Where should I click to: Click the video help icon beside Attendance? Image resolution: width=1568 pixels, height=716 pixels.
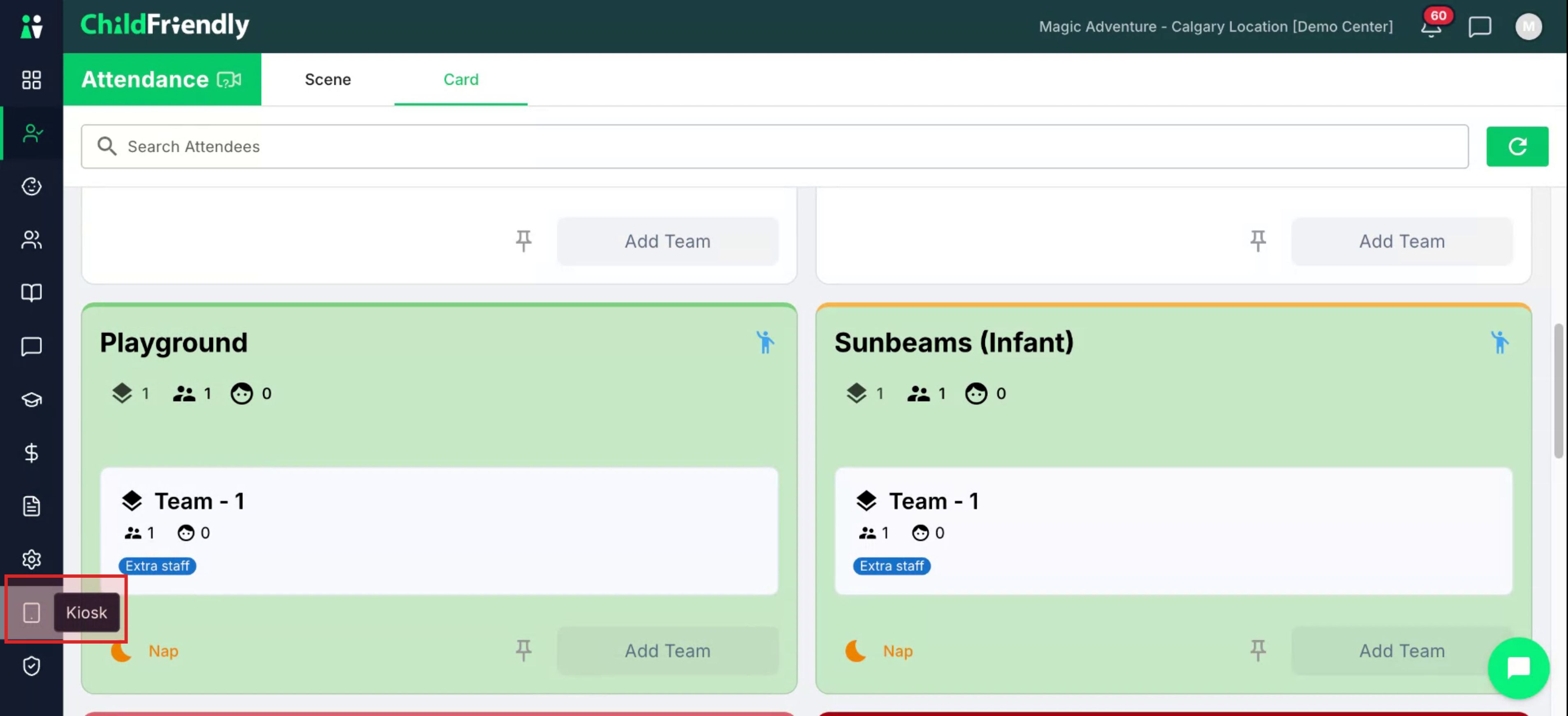point(229,80)
